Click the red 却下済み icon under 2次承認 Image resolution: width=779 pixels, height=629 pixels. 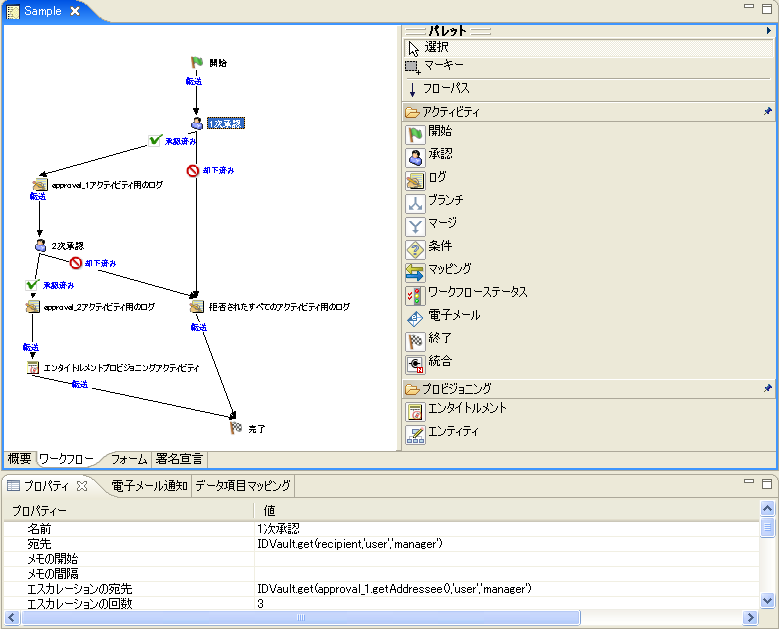coord(76,263)
